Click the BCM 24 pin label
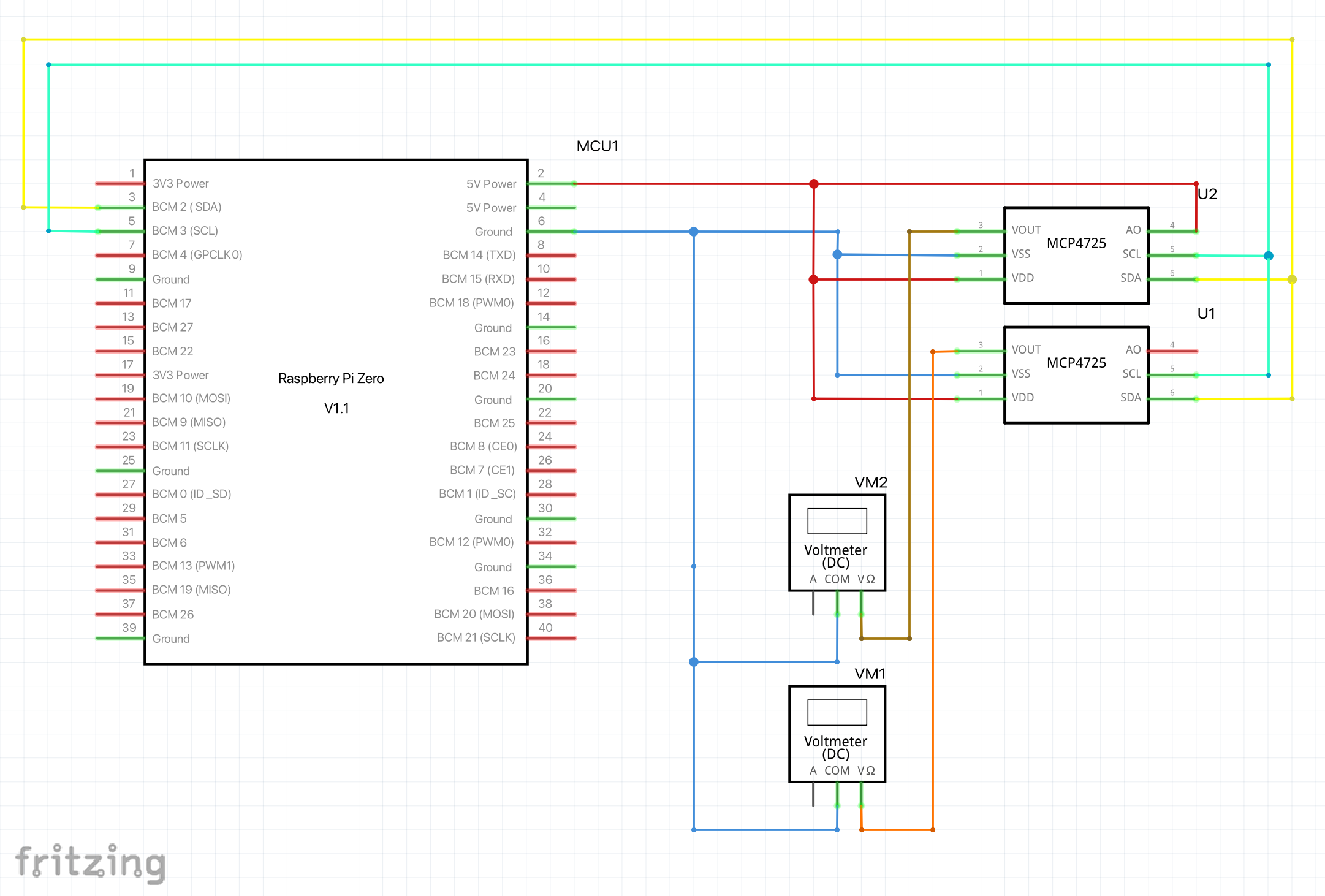The image size is (1325, 896). (494, 376)
